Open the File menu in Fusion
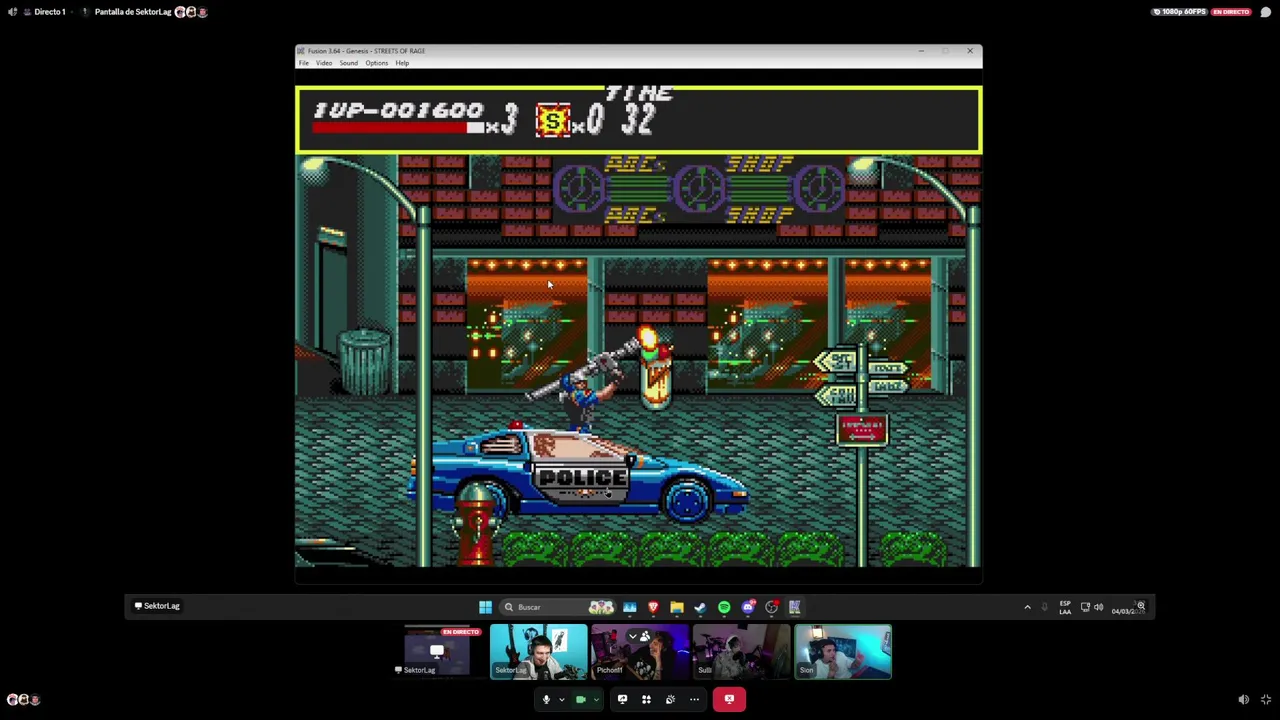The height and width of the screenshot is (720, 1280). 304,63
